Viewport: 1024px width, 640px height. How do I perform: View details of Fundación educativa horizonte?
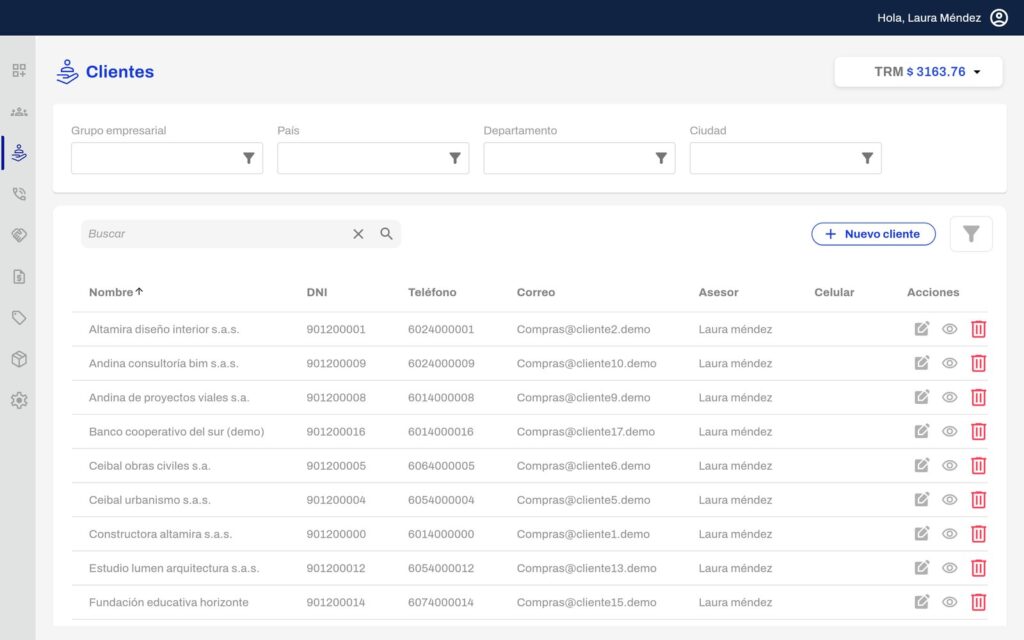pyautogui.click(x=950, y=602)
